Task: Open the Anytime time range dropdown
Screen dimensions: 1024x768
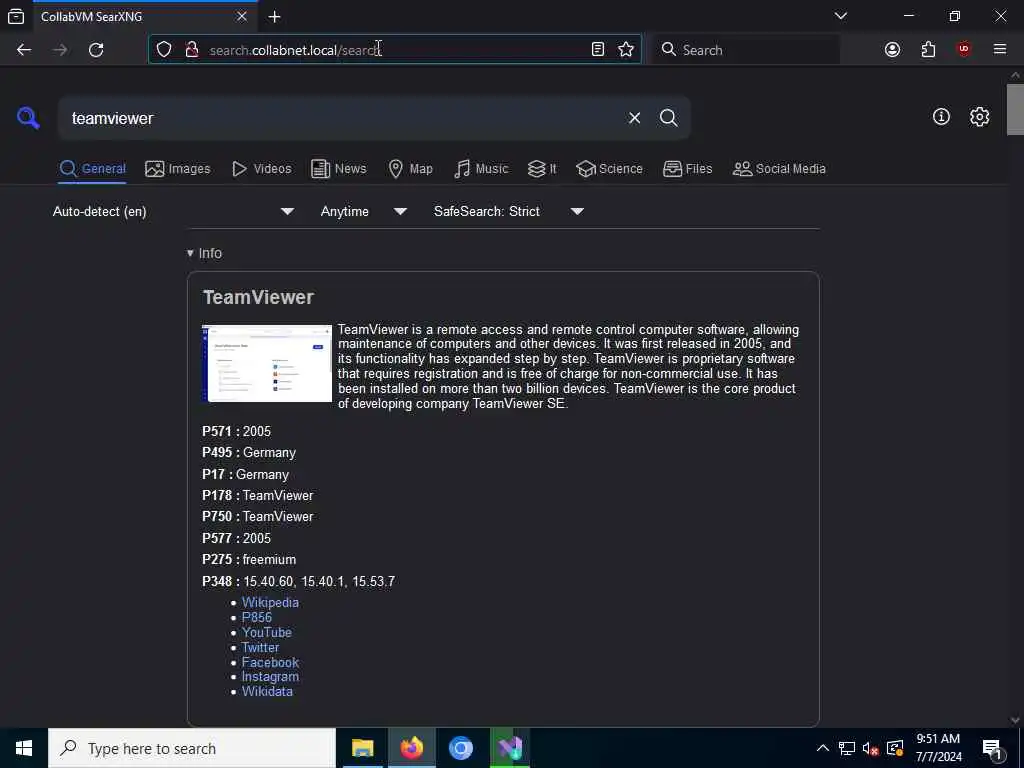Action: click(364, 212)
